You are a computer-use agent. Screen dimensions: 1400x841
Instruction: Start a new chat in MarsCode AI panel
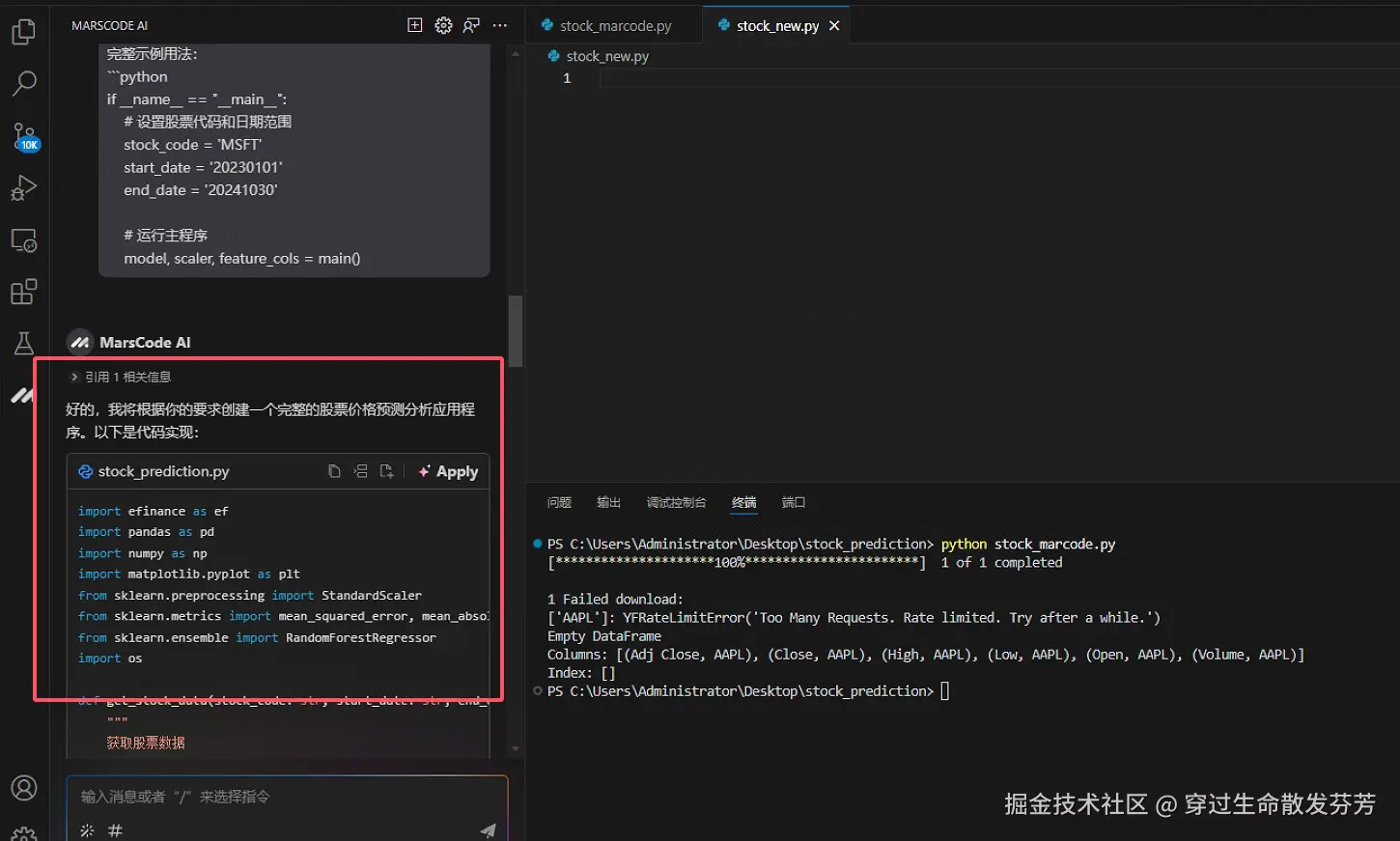415,25
